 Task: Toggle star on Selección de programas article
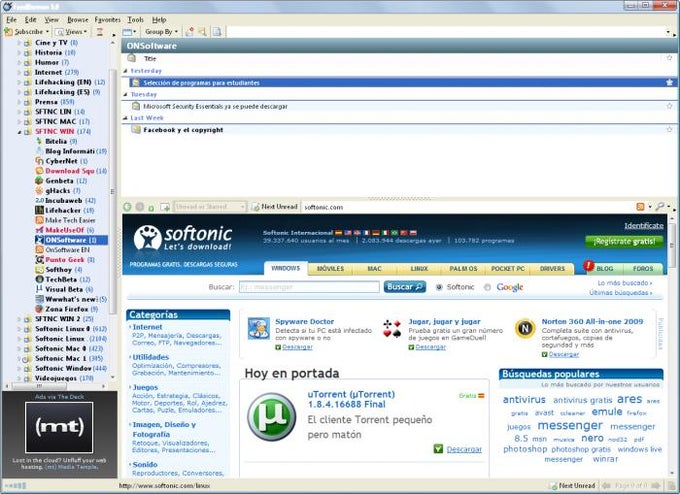669,82
